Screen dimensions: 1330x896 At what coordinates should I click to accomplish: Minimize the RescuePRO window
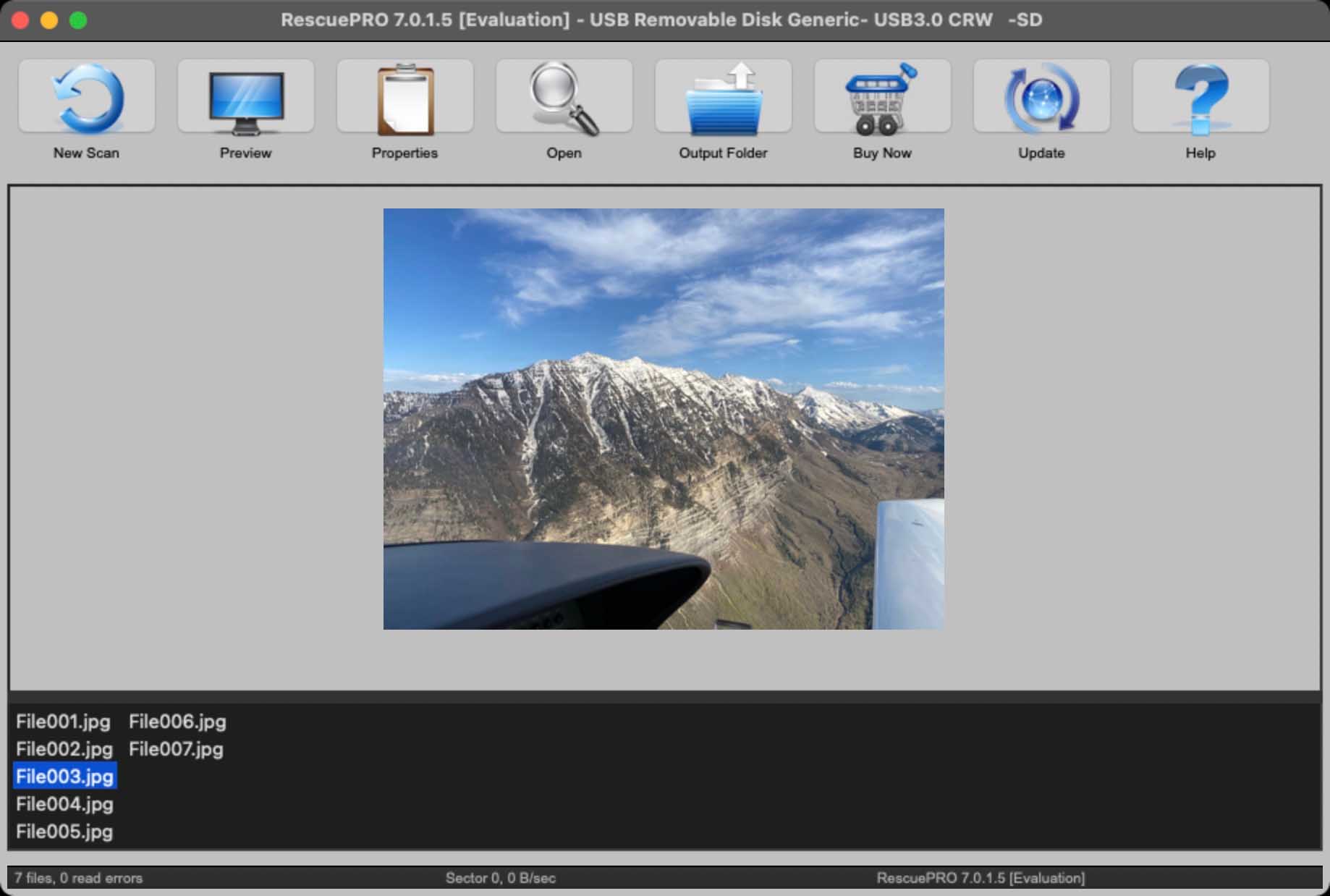[49, 20]
